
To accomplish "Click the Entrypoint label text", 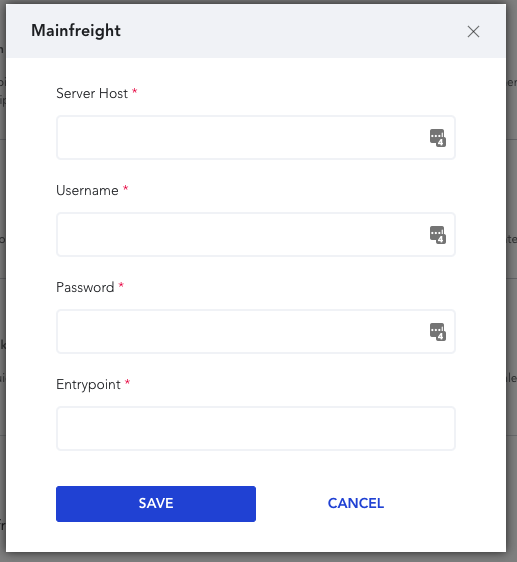I will point(88,385).
